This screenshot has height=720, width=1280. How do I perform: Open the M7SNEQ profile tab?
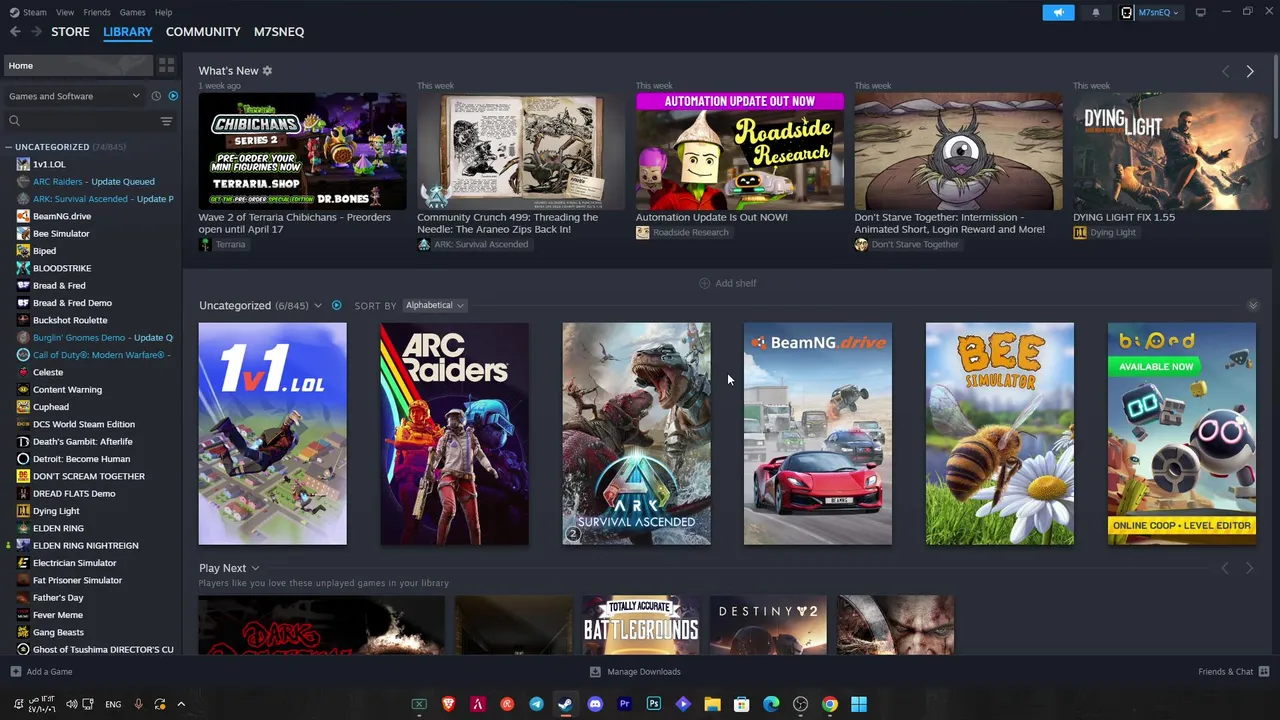(x=279, y=32)
